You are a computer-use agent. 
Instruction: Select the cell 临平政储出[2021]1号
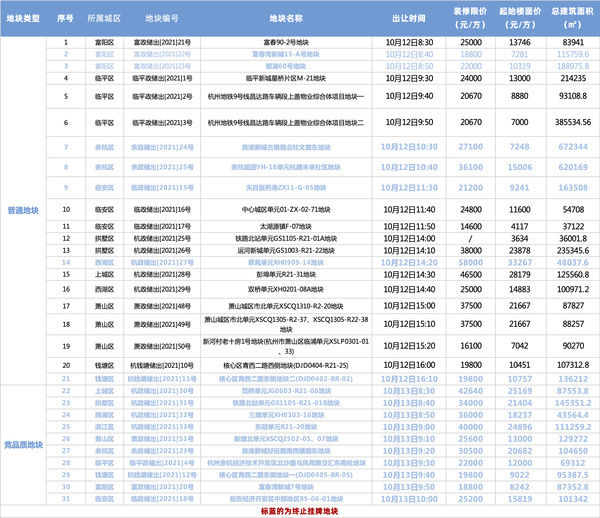tap(162, 78)
